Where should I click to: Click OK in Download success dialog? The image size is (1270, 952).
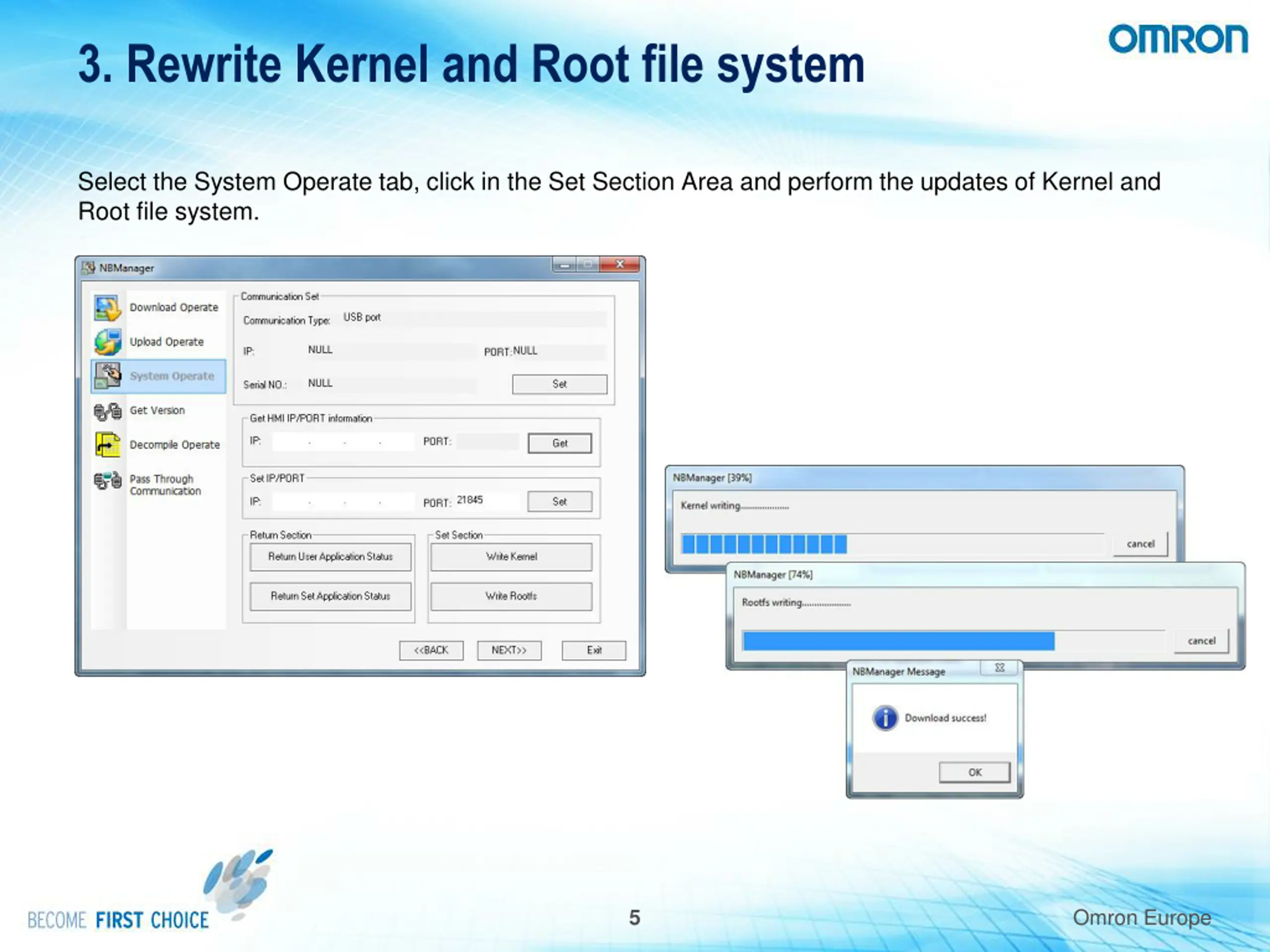(x=974, y=773)
